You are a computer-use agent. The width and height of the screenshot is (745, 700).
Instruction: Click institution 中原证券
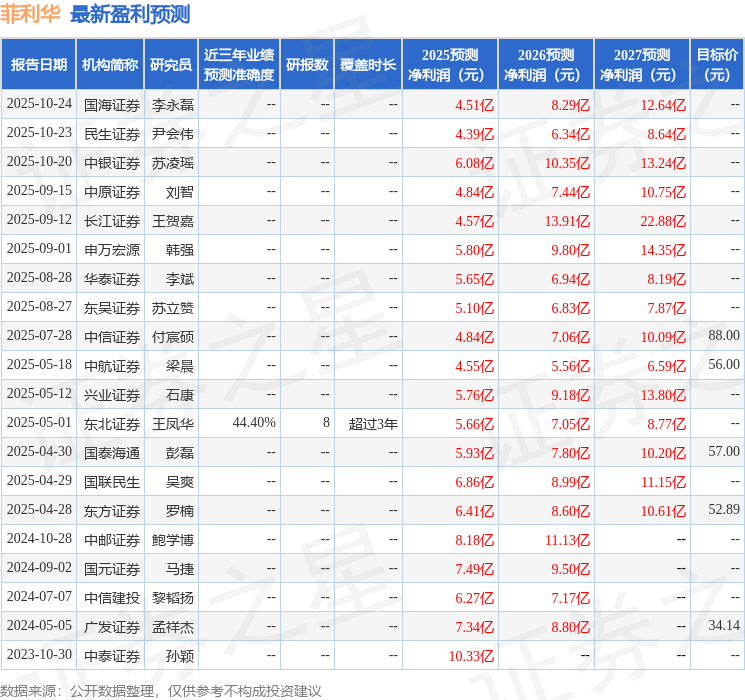click(112, 192)
